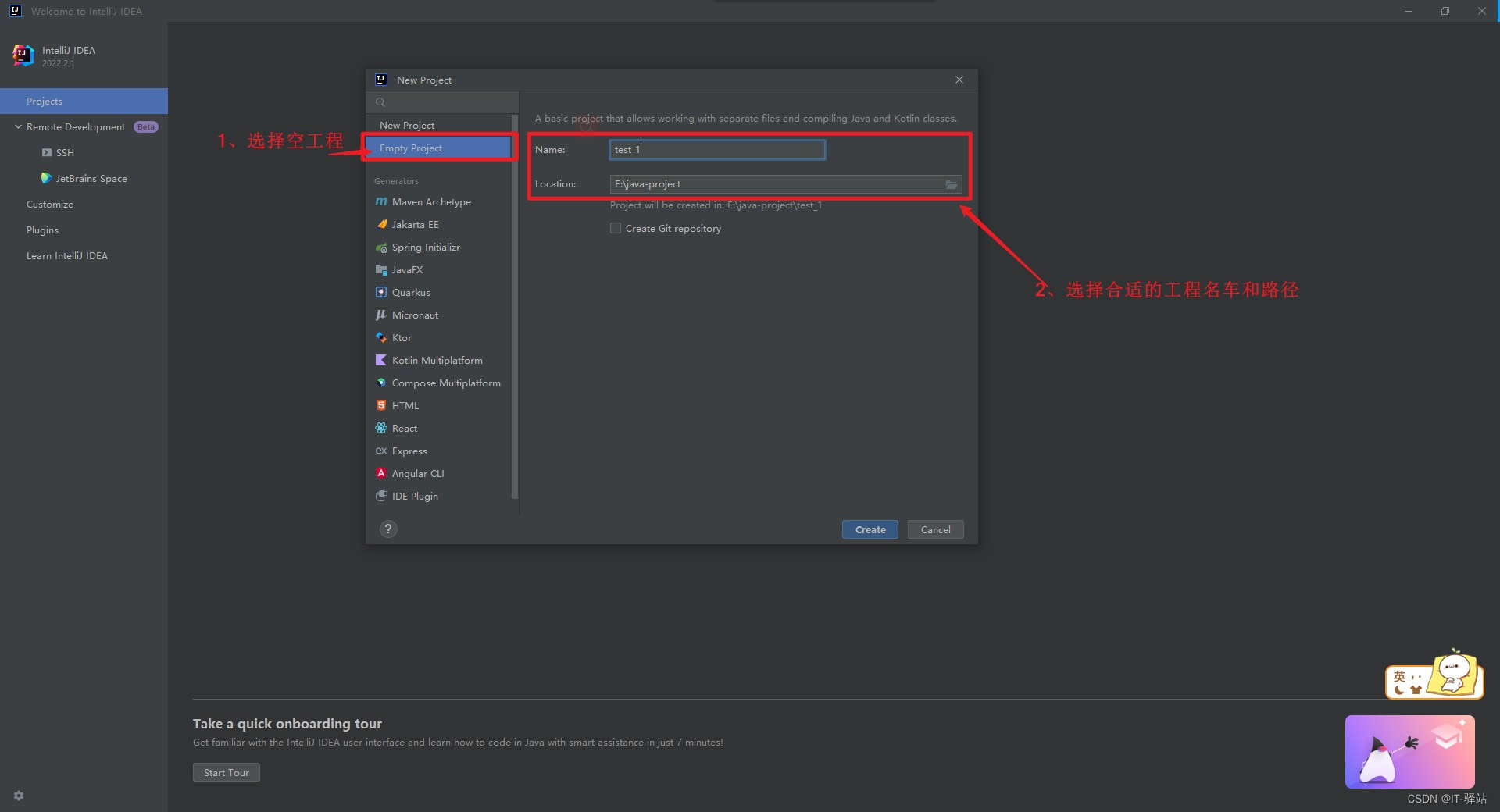Open the Projects tab in sidebar
Viewport: 1500px width, 812px height.
point(84,101)
